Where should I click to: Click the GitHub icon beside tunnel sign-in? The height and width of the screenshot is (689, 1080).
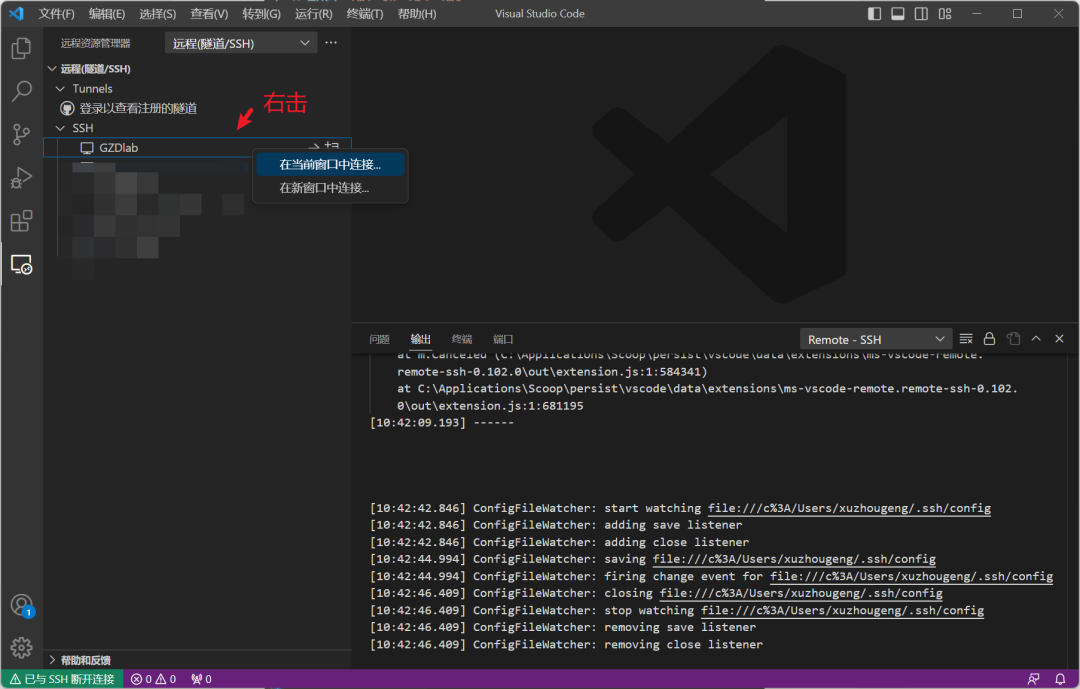68,108
